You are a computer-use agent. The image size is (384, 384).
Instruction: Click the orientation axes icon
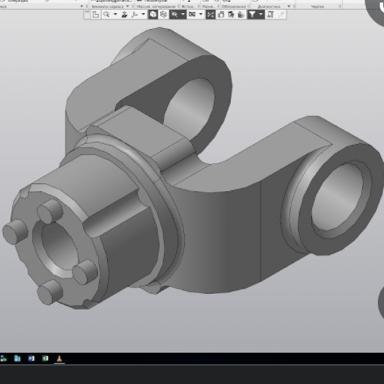(134, 14)
